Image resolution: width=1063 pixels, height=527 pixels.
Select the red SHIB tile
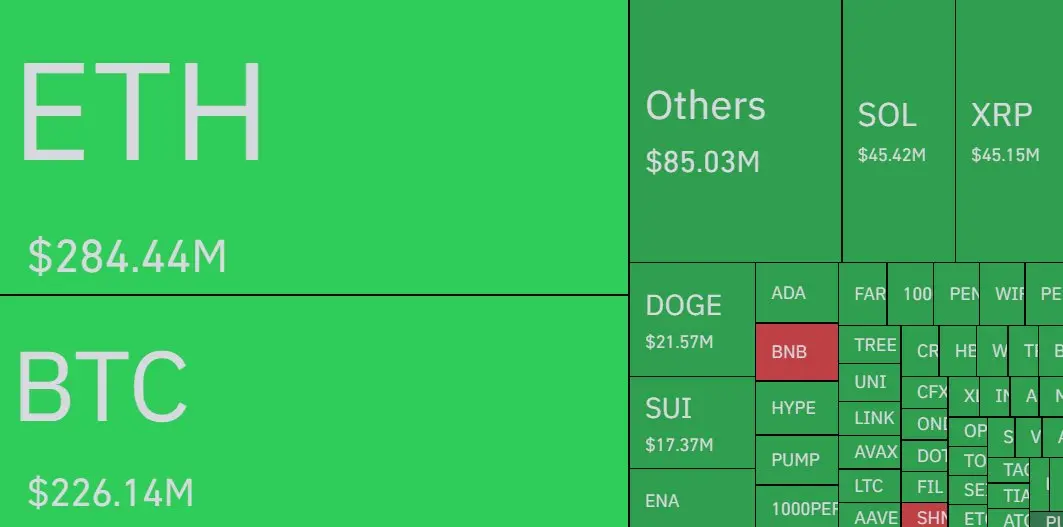point(925,516)
